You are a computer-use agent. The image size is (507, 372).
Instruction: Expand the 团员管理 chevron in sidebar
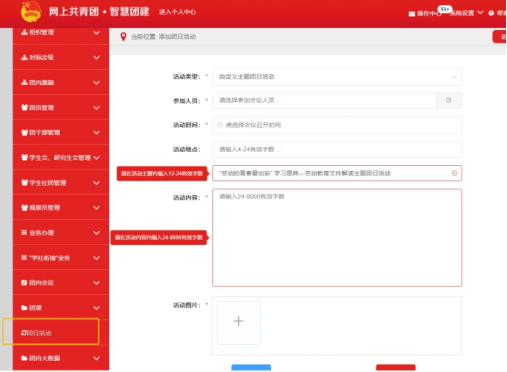pyautogui.click(x=96, y=108)
